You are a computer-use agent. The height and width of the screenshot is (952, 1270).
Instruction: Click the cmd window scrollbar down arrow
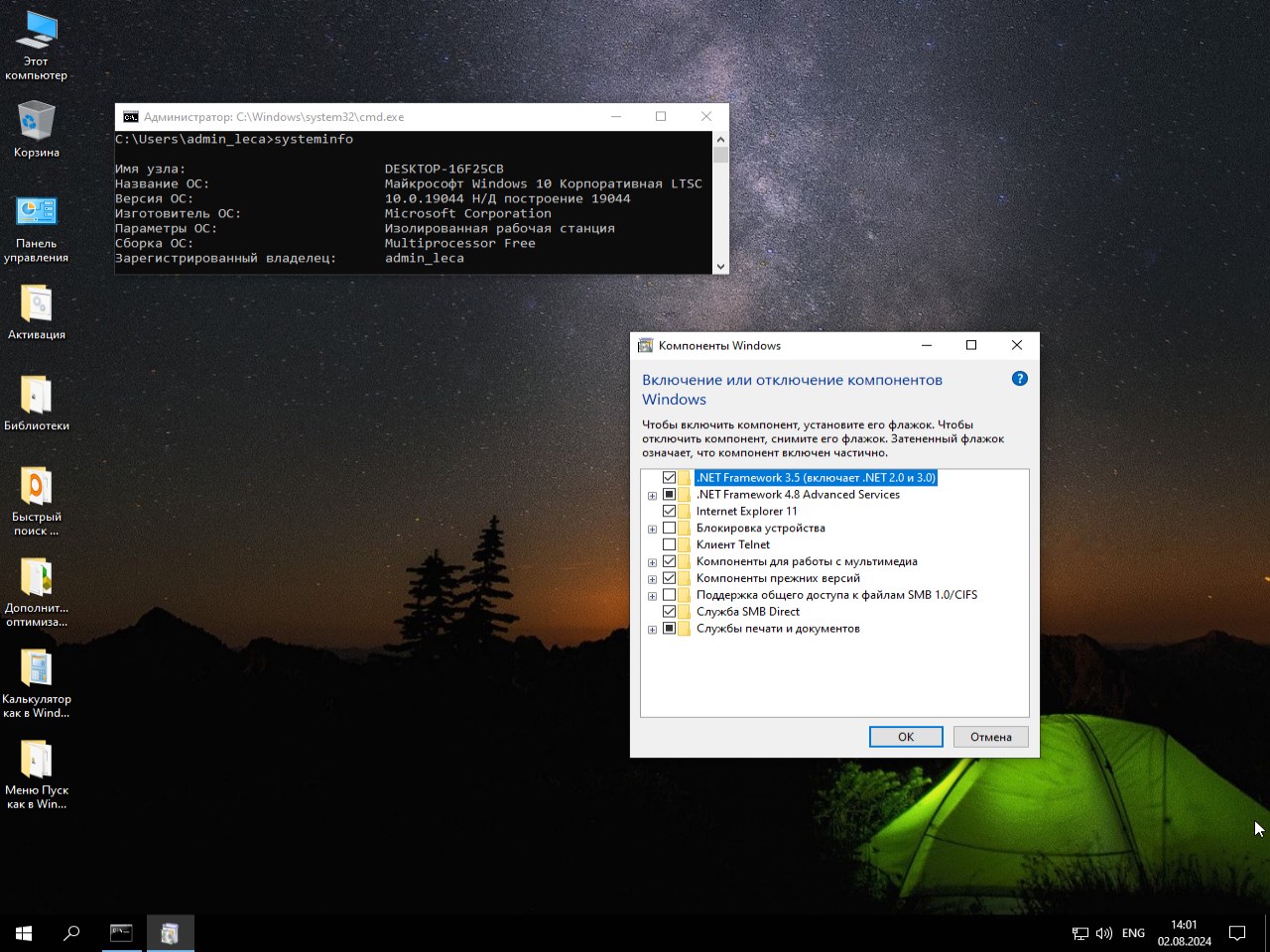[x=720, y=266]
